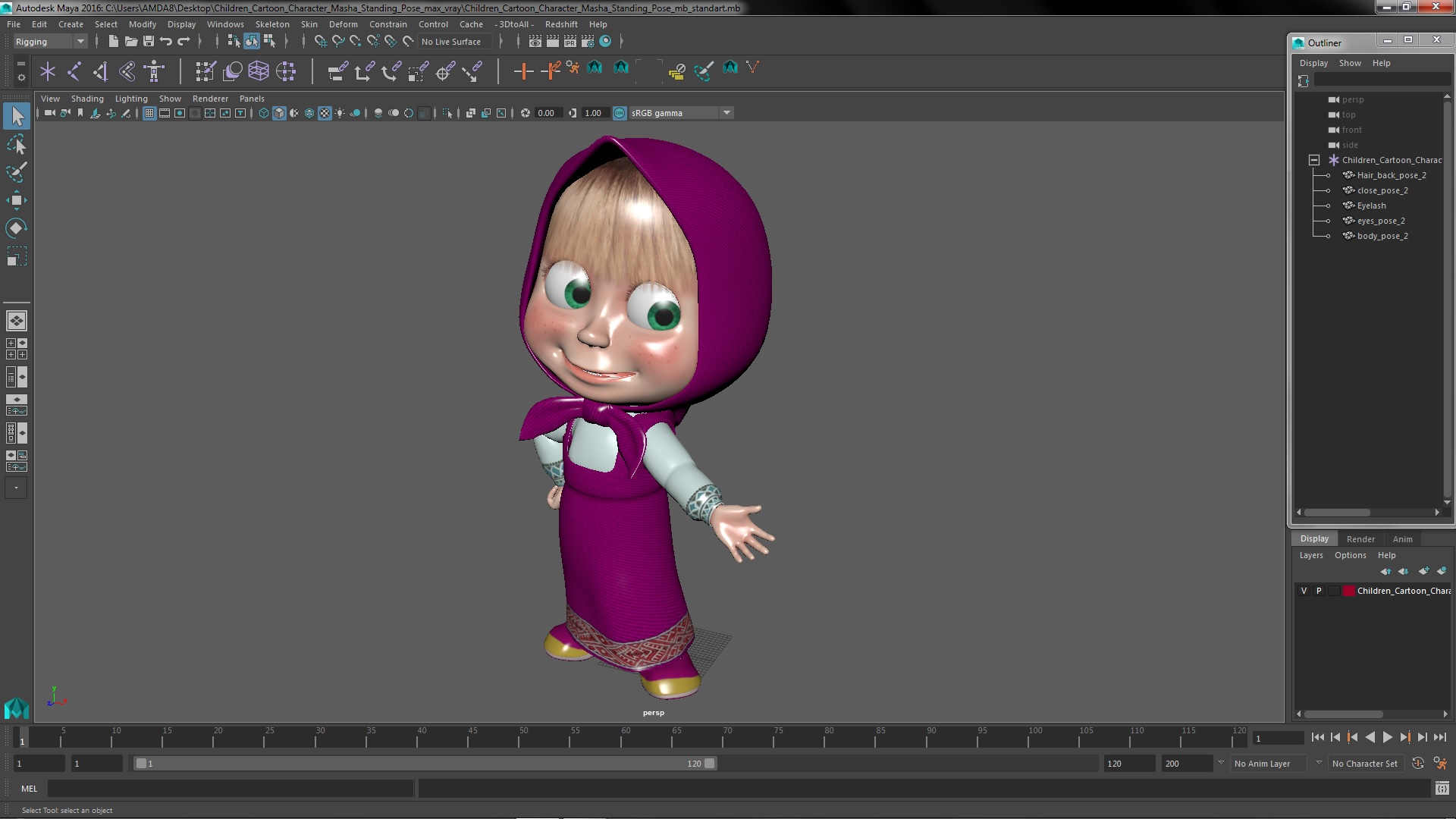The width and height of the screenshot is (1456, 819).
Task: Open the Rigging menu set dropdown
Action: click(50, 42)
